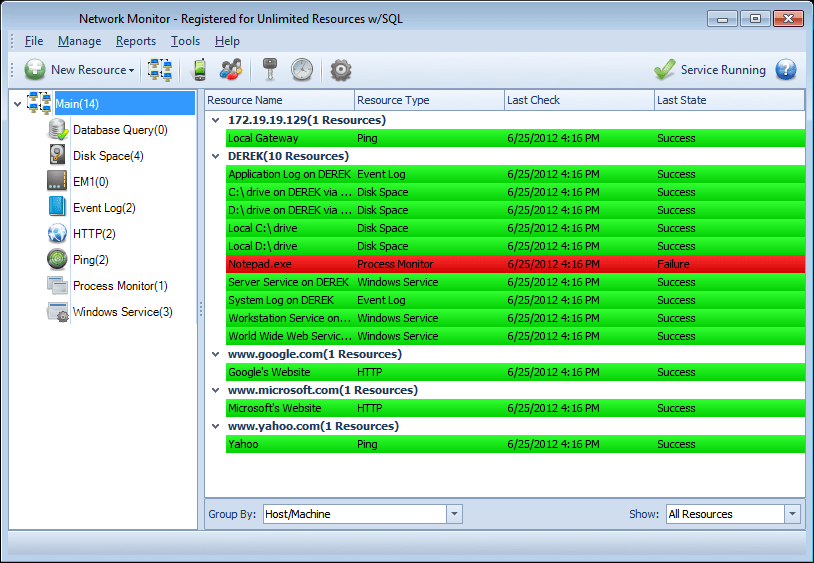The width and height of the screenshot is (814, 563).
Task: Select HTTP(2) tree item
Action: (94, 234)
